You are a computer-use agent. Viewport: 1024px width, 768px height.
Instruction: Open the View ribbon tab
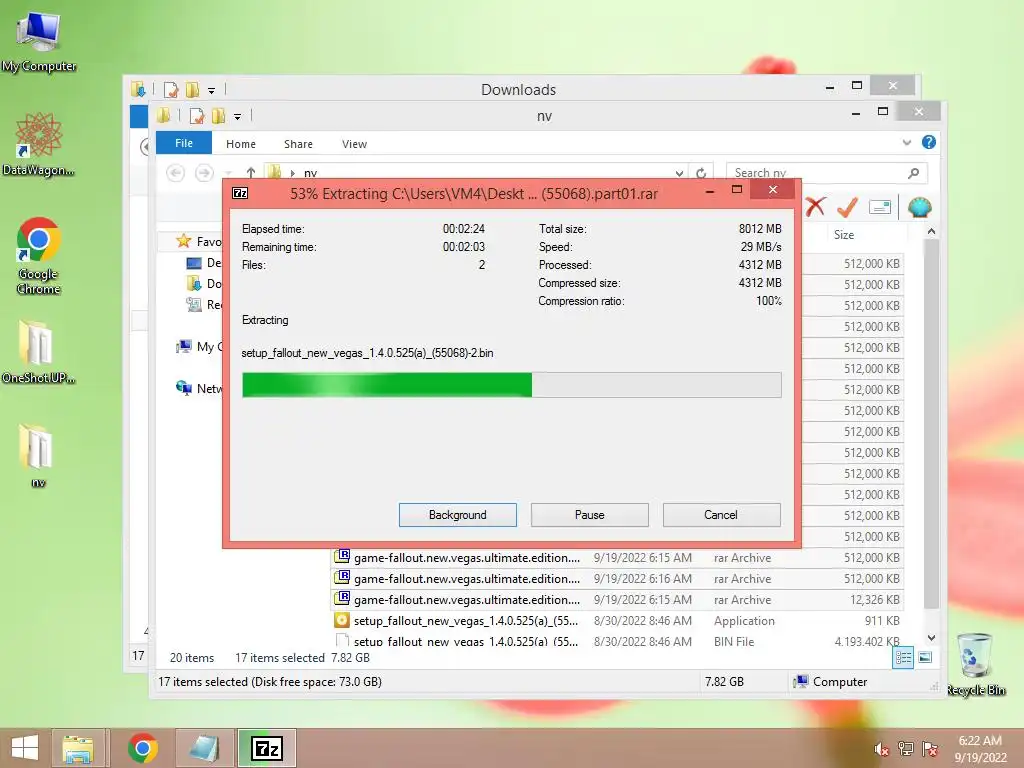[x=354, y=144]
